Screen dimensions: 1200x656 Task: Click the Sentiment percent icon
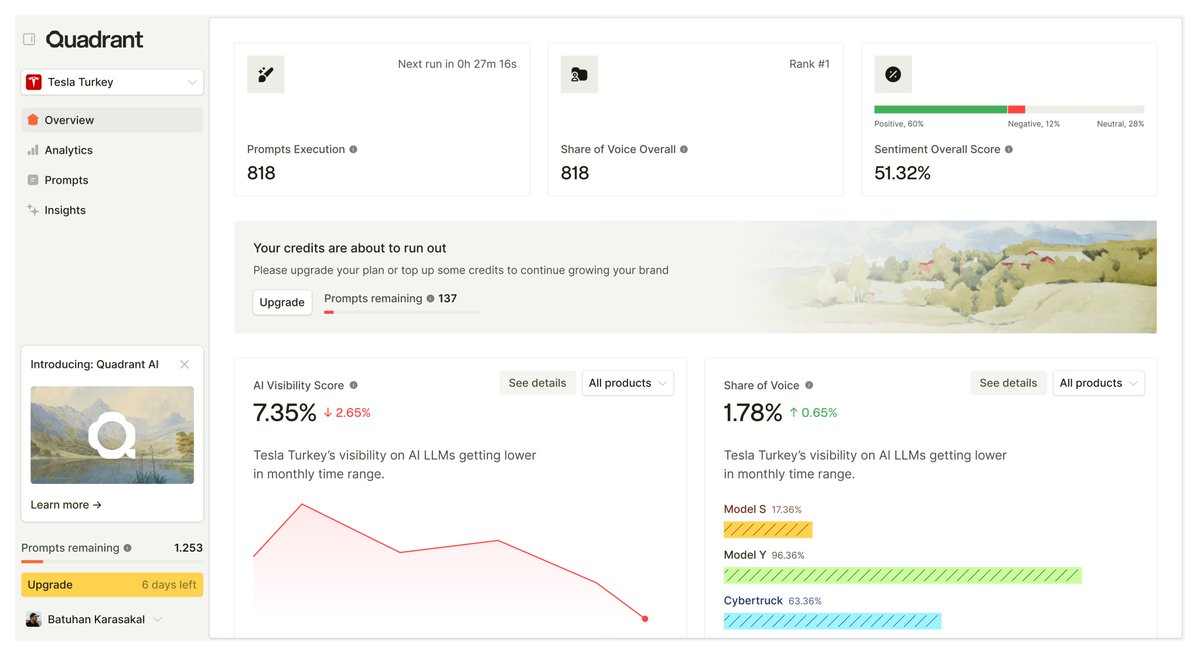[893, 75]
